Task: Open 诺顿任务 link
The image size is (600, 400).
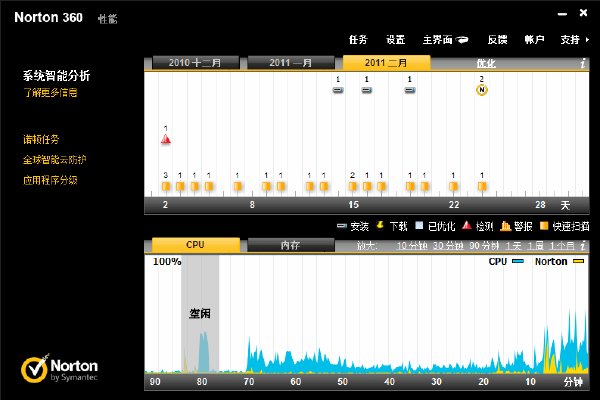Action: click(x=41, y=139)
